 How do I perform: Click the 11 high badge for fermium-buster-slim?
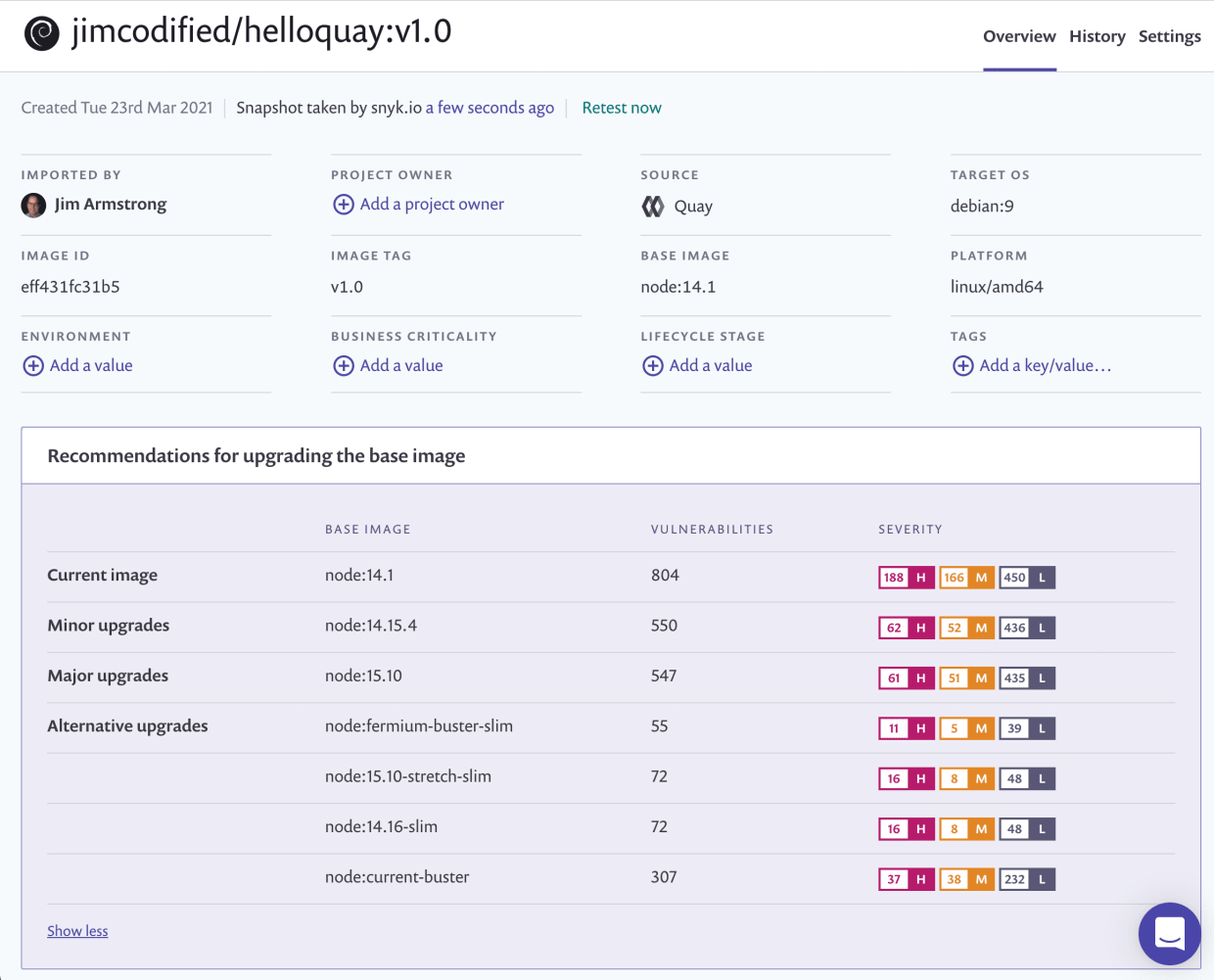click(907, 728)
